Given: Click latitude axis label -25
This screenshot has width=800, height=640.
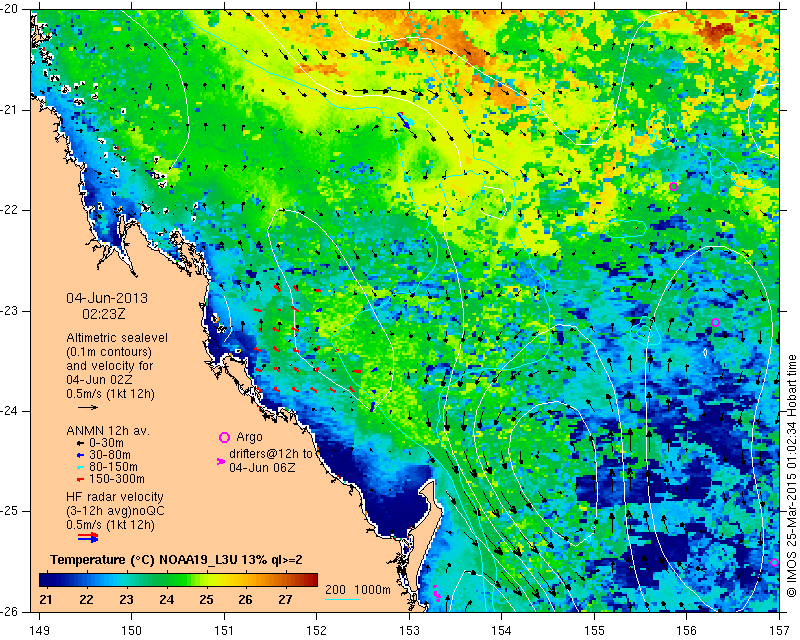Looking at the screenshot, I should tap(10, 511).
